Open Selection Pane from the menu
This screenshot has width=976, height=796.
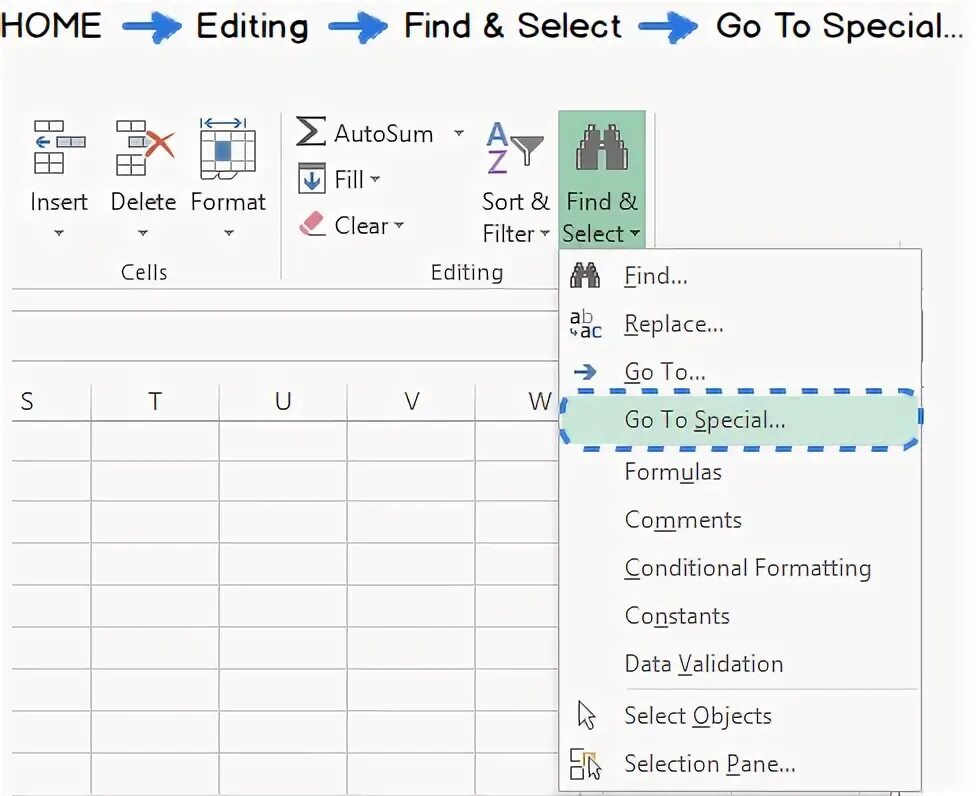pos(709,764)
